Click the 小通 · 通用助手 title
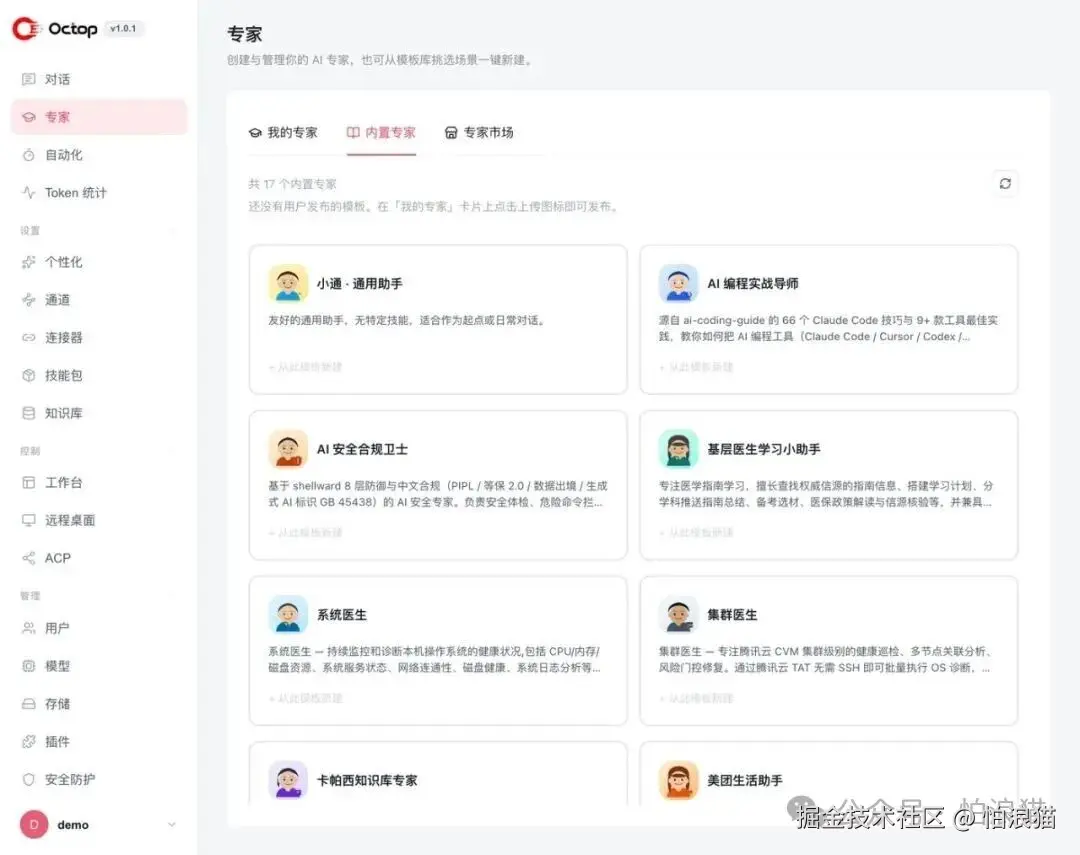1080x855 pixels. [360, 283]
